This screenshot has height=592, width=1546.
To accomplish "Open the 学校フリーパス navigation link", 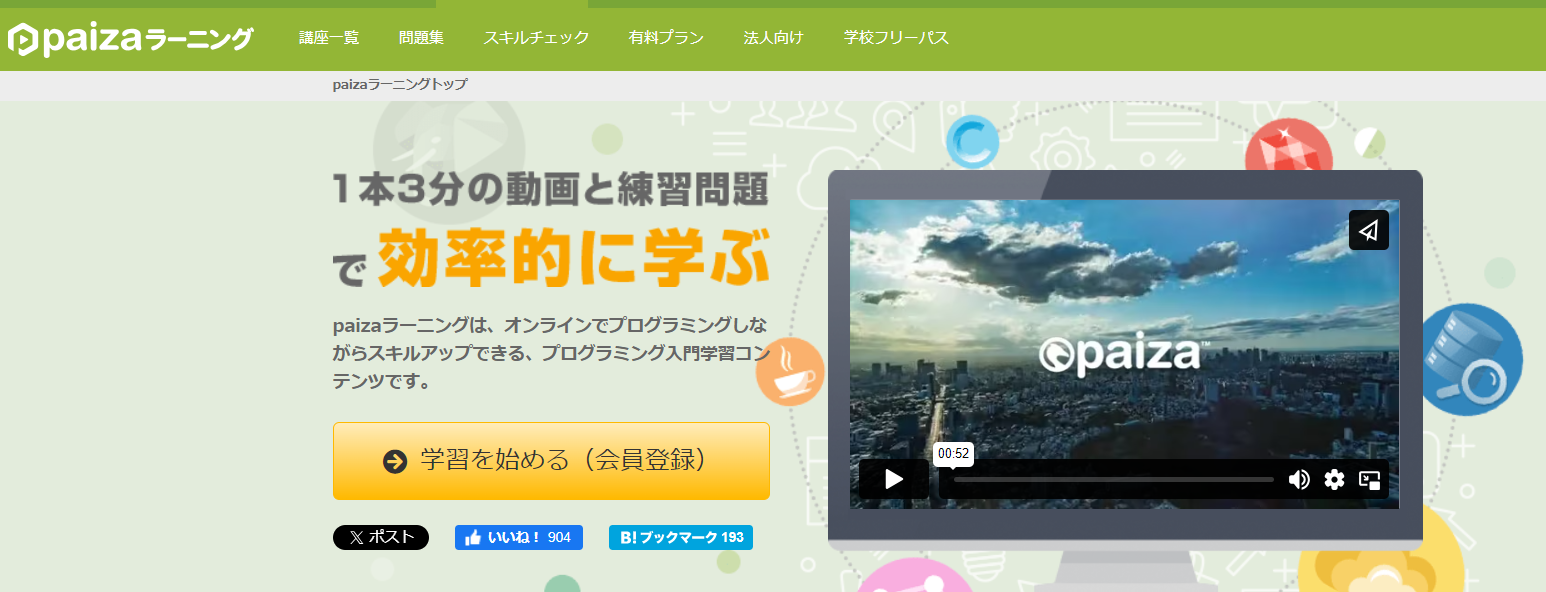I will [x=896, y=38].
